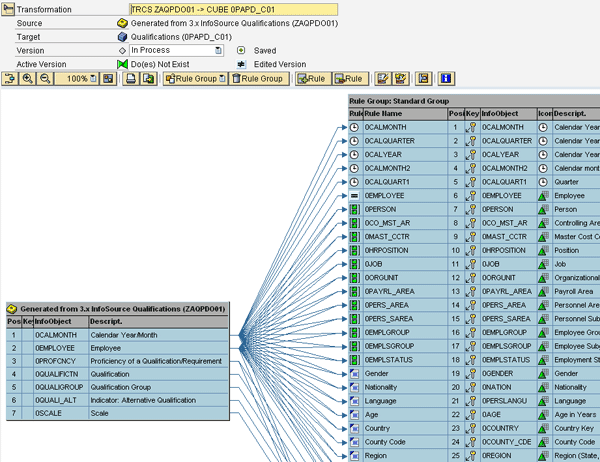Click the delete Rule Group button
The width and height of the screenshot is (600, 462).
tap(257, 79)
